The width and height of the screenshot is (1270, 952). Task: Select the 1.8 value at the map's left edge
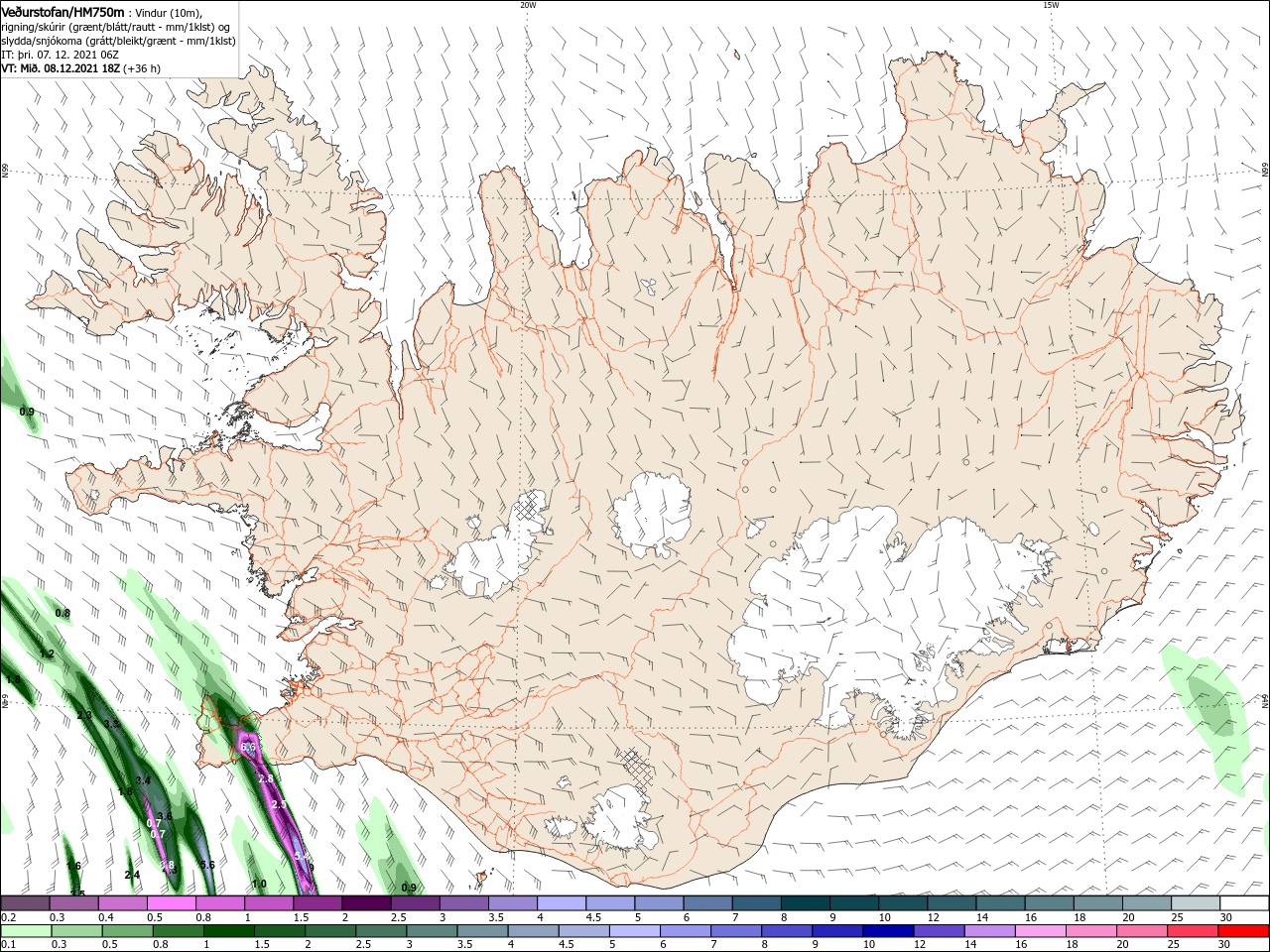click(13, 679)
